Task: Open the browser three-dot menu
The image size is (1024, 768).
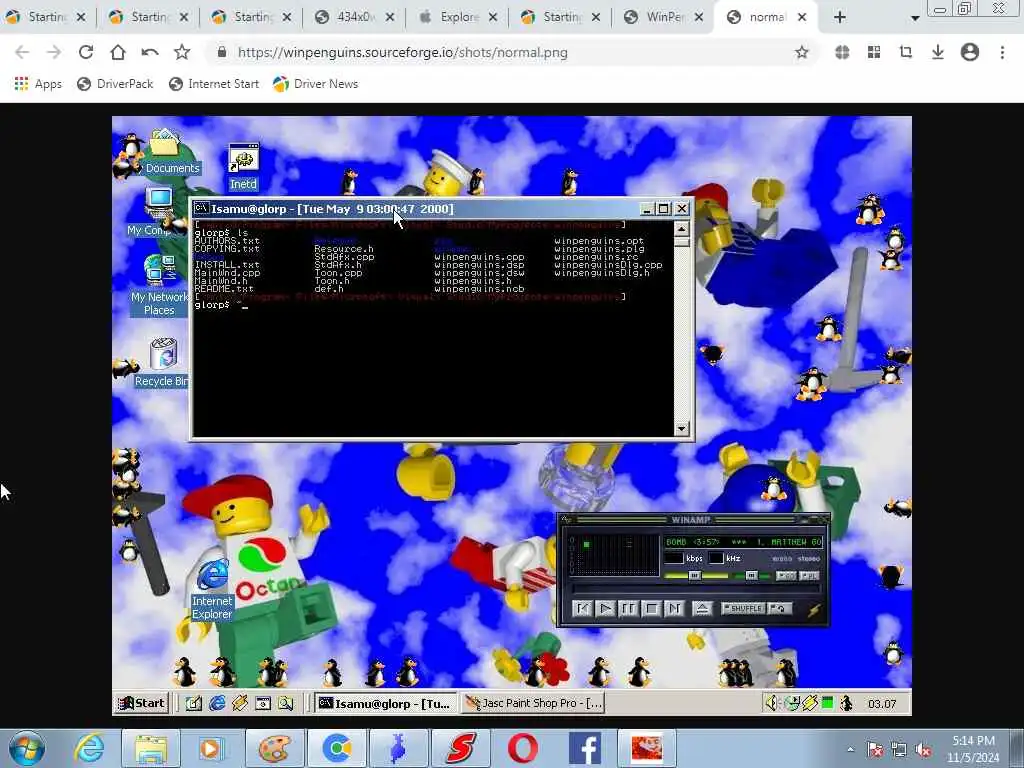Action: click(x=1002, y=52)
